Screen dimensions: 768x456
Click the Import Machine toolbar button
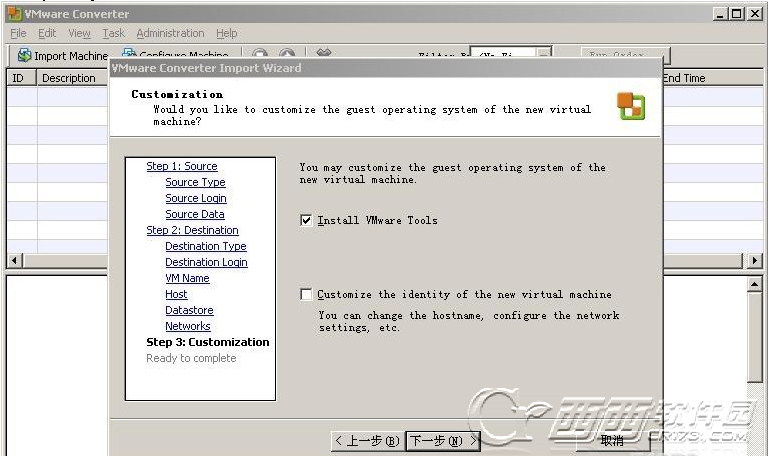click(62, 56)
